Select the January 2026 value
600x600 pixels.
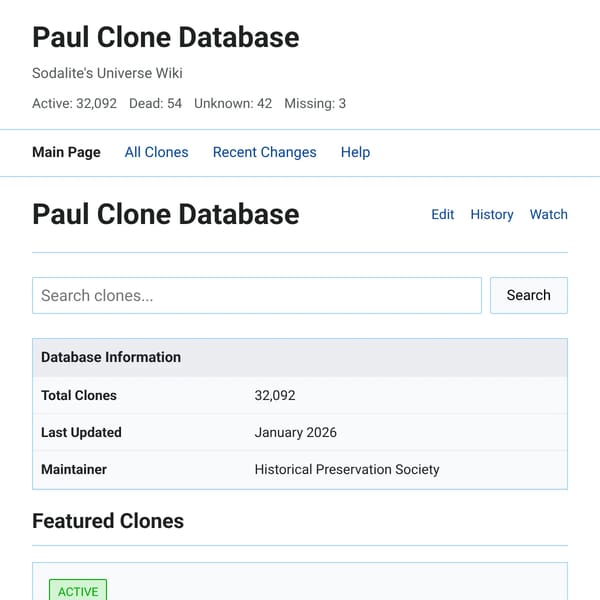pyautogui.click(x=295, y=432)
